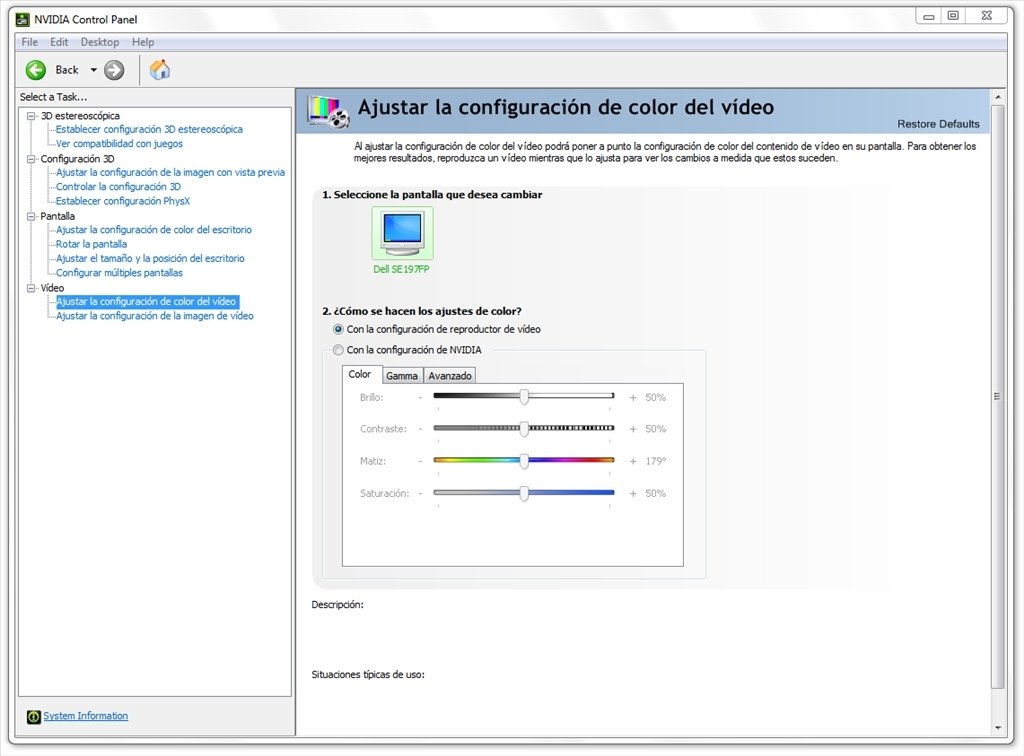Click NVIDIA Control Panel title icon
Viewport: 1024px width, 756px height.
[x=23, y=19]
